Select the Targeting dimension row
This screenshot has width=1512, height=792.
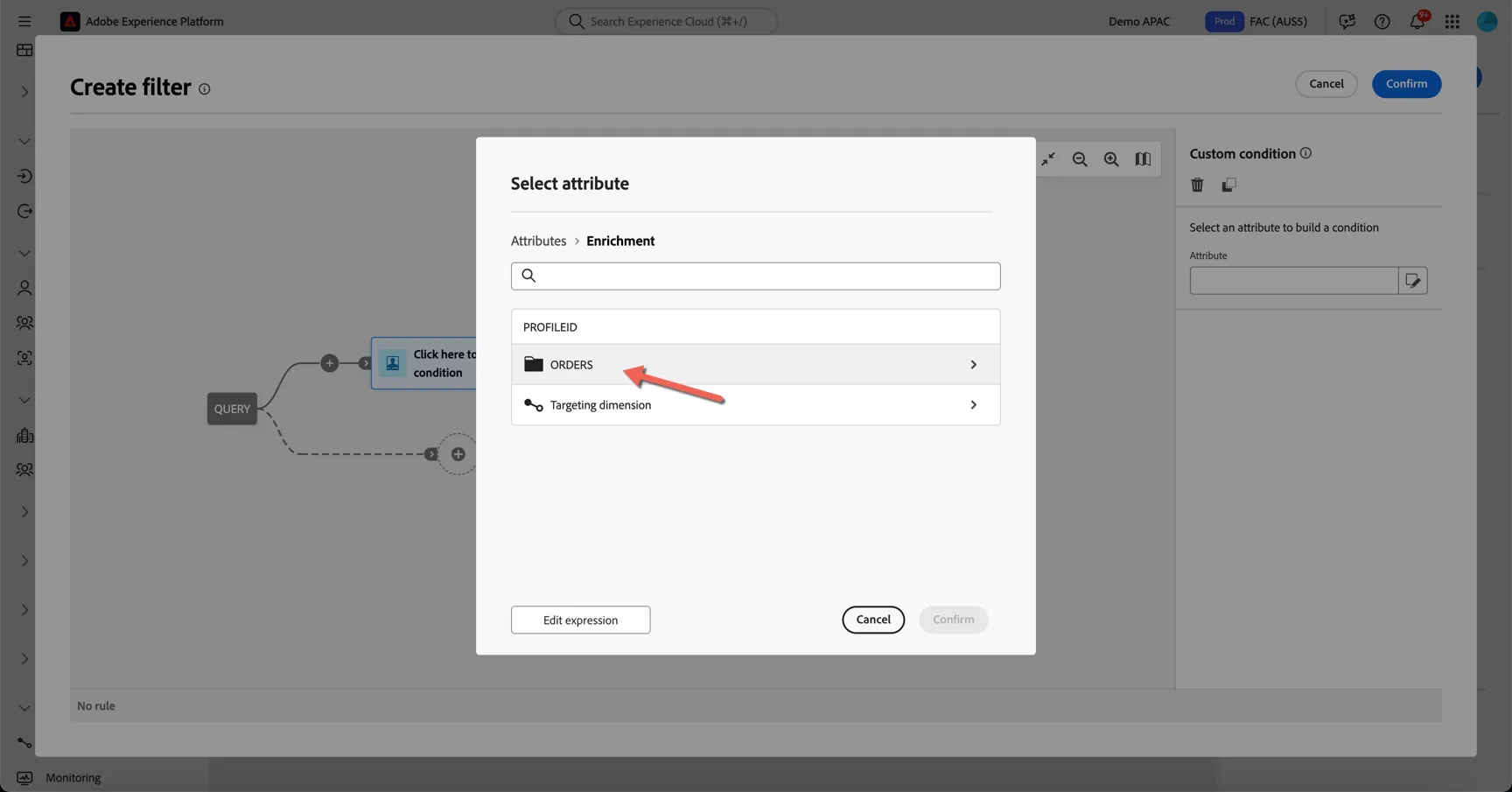click(x=755, y=404)
